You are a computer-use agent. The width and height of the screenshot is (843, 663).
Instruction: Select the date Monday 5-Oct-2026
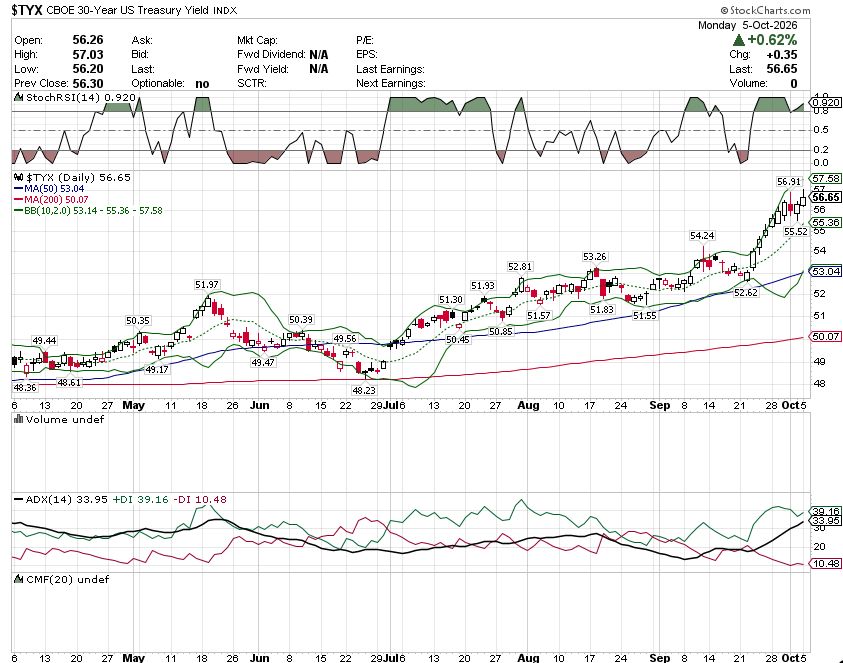[747, 25]
